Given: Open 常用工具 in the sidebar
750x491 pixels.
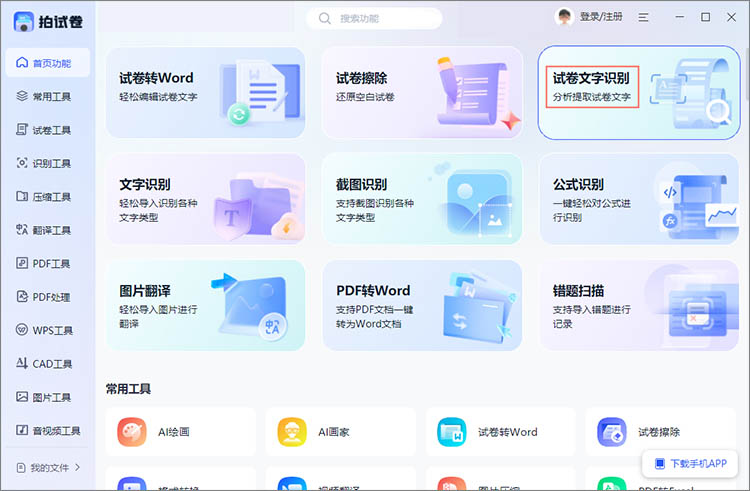Looking at the screenshot, I should coord(47,96).
